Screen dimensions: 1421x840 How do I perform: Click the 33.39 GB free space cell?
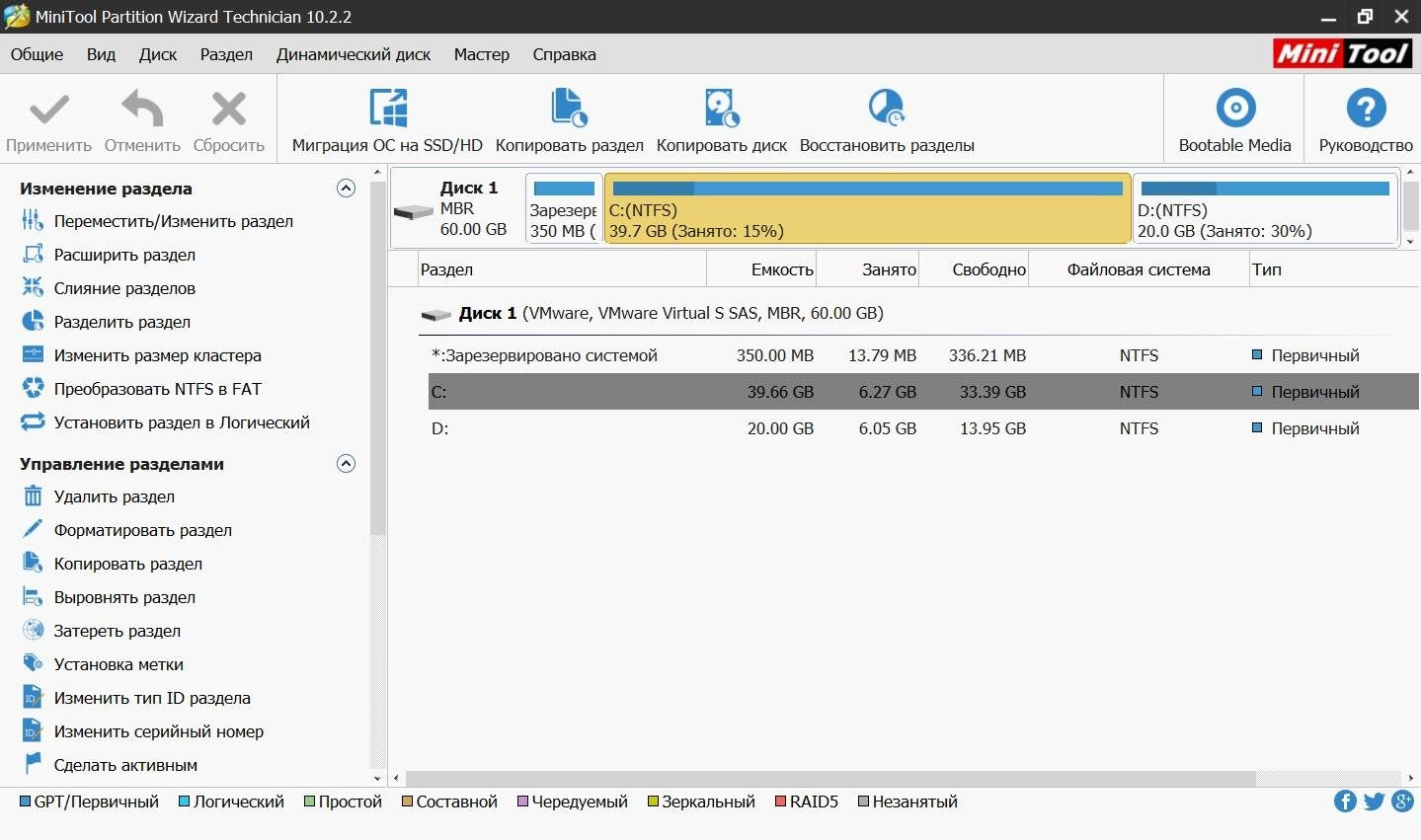pyautogui.click(x=992, y=392)
